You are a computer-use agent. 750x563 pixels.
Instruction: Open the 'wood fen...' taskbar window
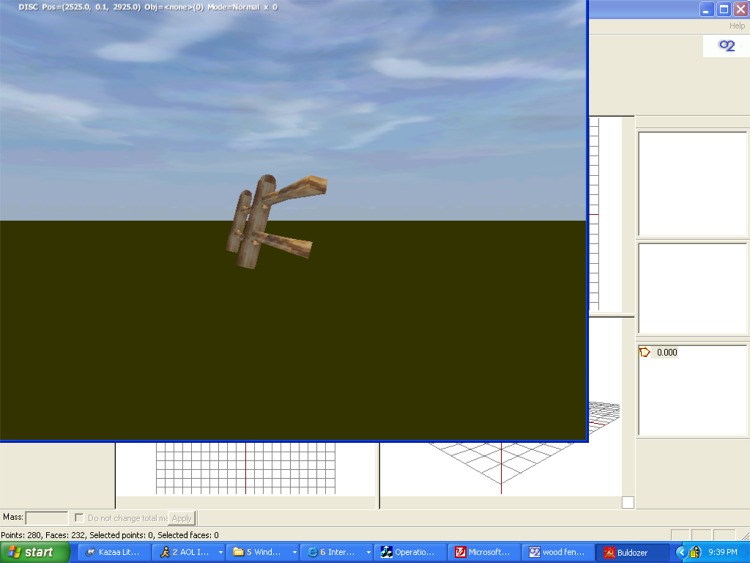(x=557, y=552)
